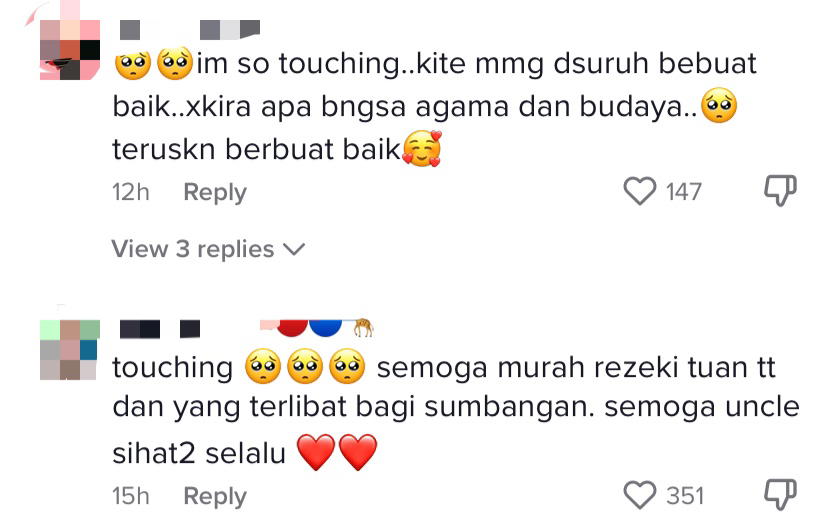Select the 'teruskn berbuat baik' comment text
Image resolution: width=828 pixels, height=519 pixels.
[256, 149]
